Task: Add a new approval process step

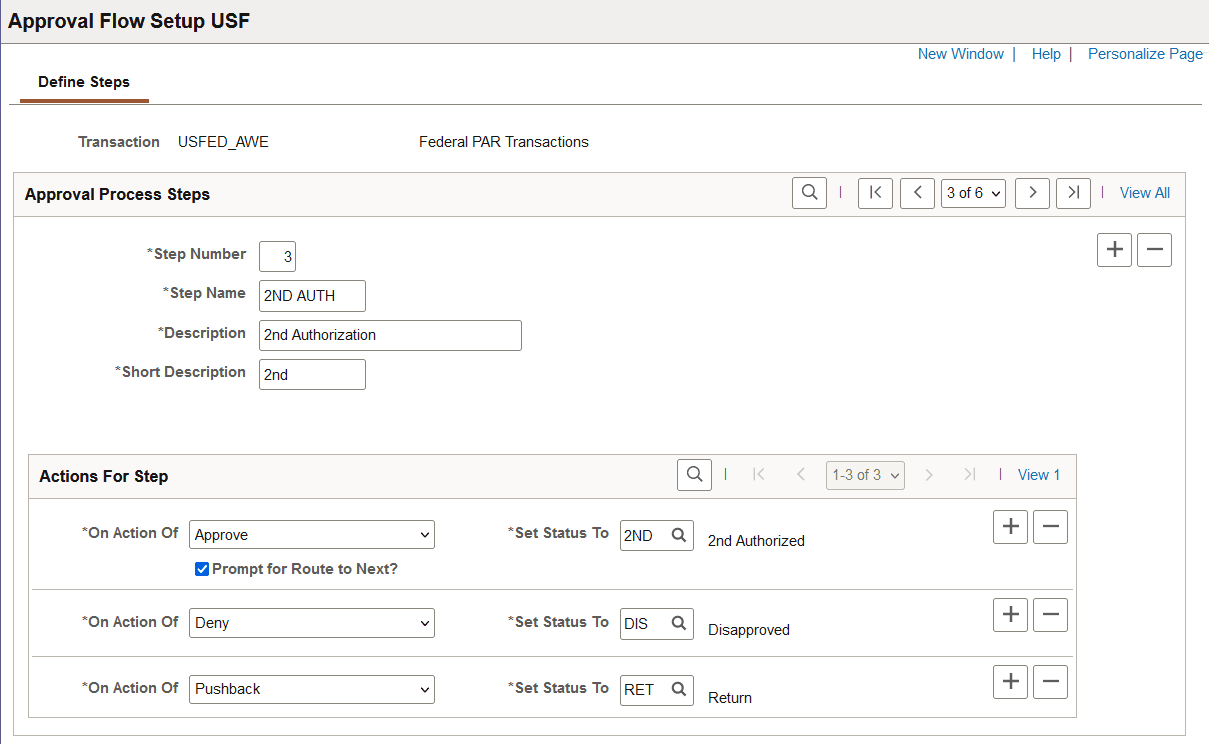Action: 1114,249
